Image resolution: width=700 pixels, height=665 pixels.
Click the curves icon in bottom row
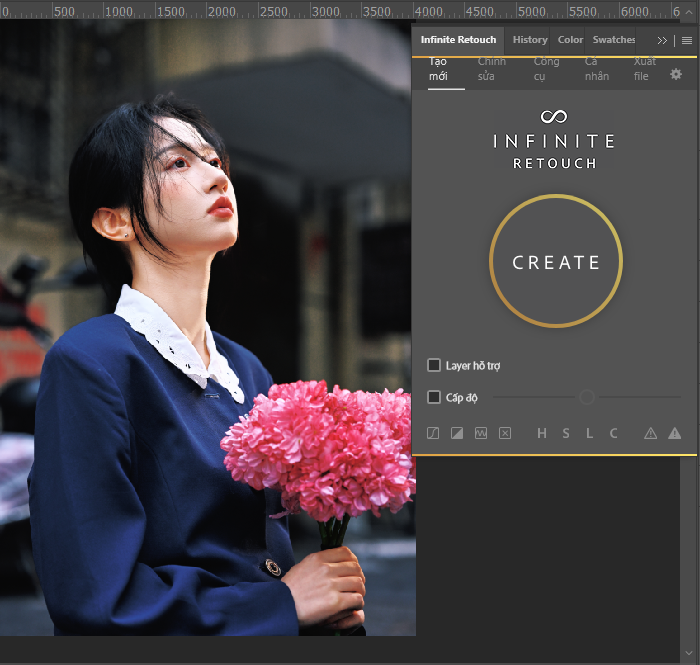point(433,433)
